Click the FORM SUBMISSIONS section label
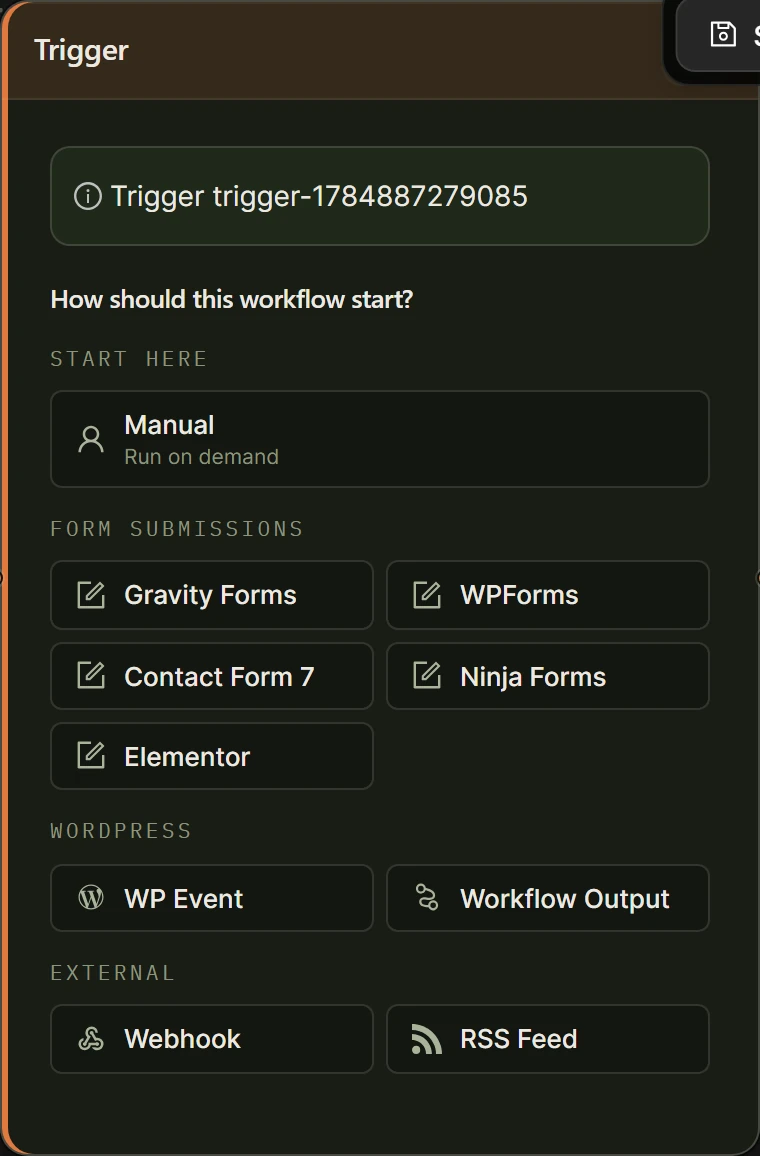760x1156 pixels. coord(176,529)
